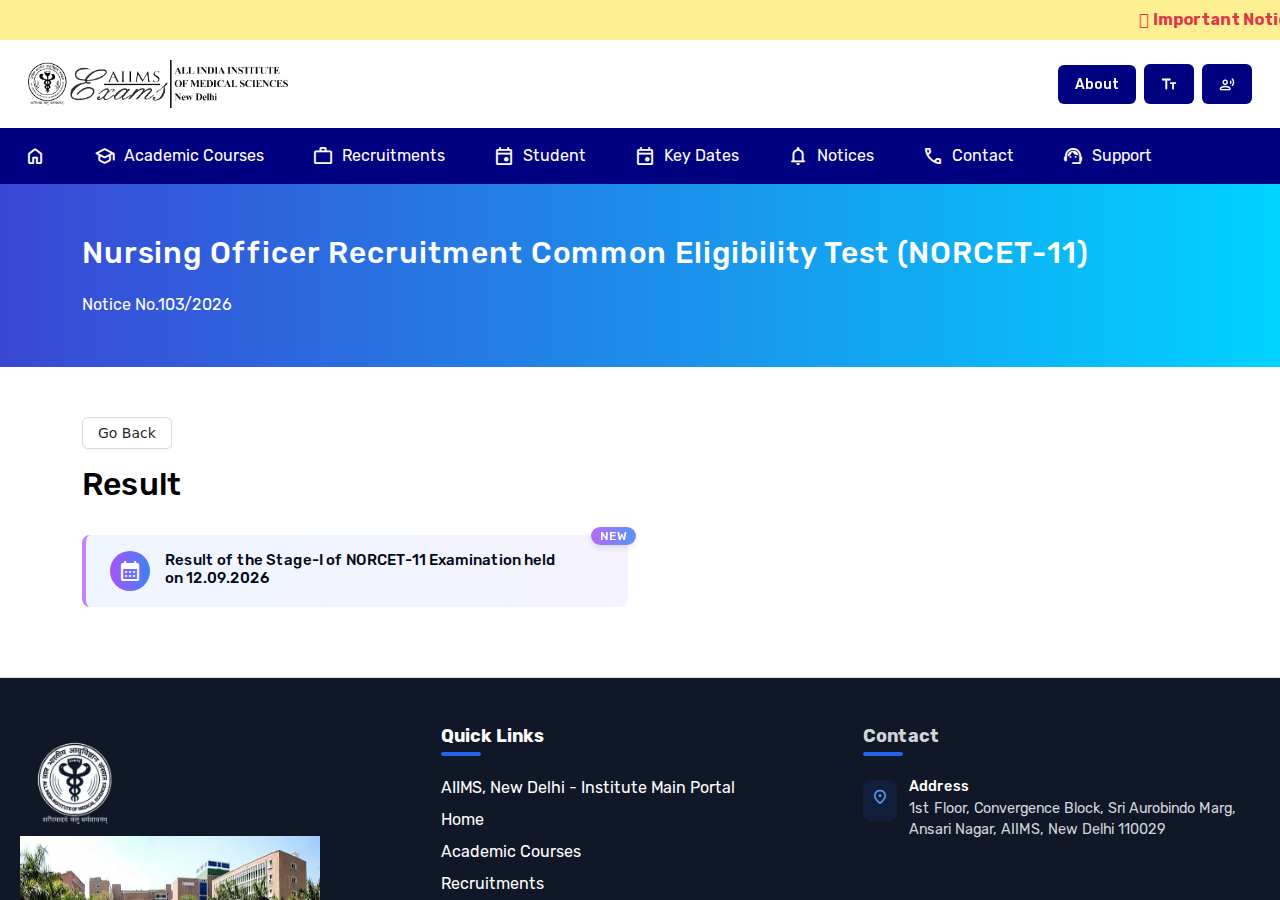1280x900 pixels.
Task: Click the Go Back button
Action: [x=127, y=433]
